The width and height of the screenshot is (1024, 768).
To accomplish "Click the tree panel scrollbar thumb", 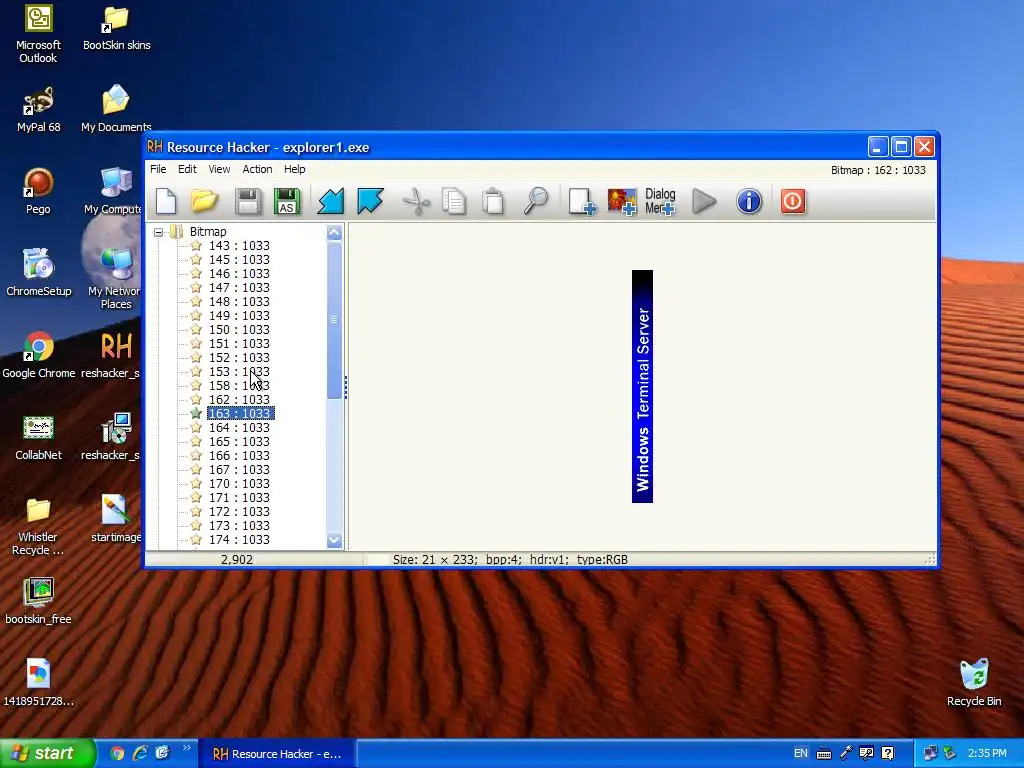I will 334,320.
